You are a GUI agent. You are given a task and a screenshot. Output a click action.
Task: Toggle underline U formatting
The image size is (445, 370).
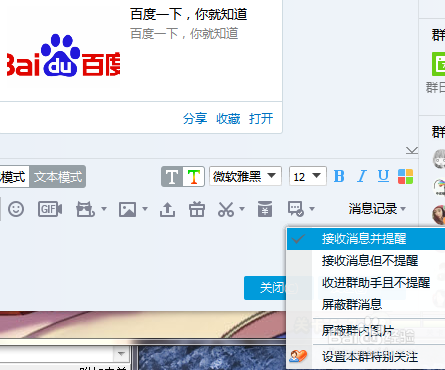coord(383,176)
